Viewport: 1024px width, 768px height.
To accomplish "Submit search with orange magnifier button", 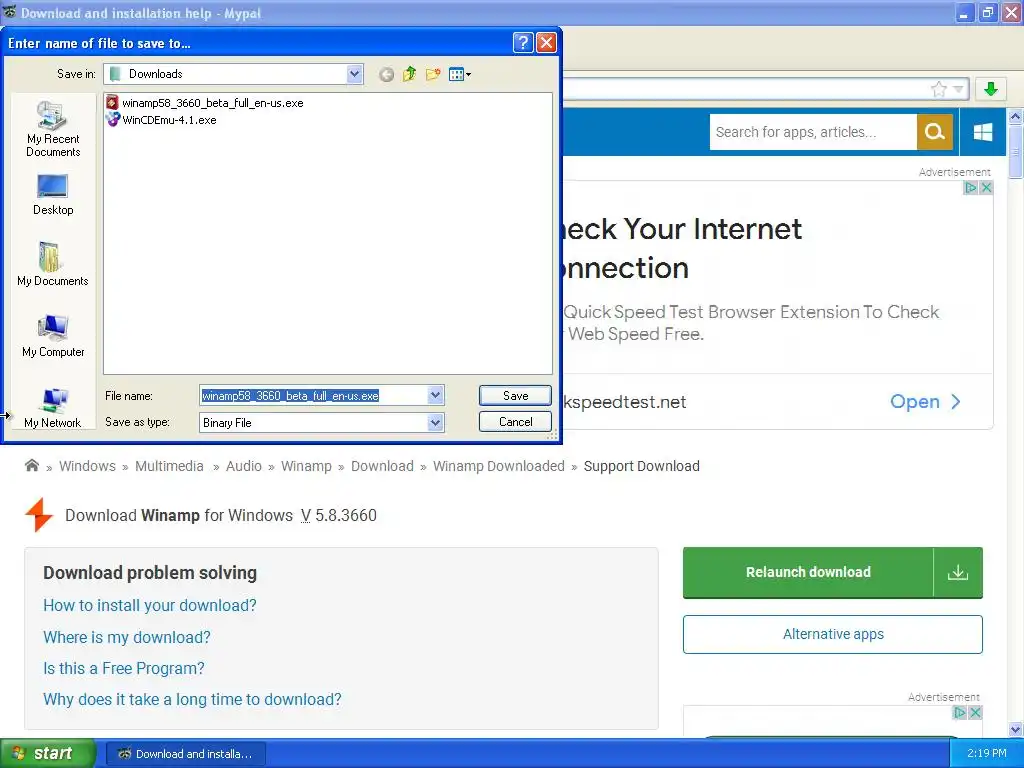I will click(x=935, y=132).
